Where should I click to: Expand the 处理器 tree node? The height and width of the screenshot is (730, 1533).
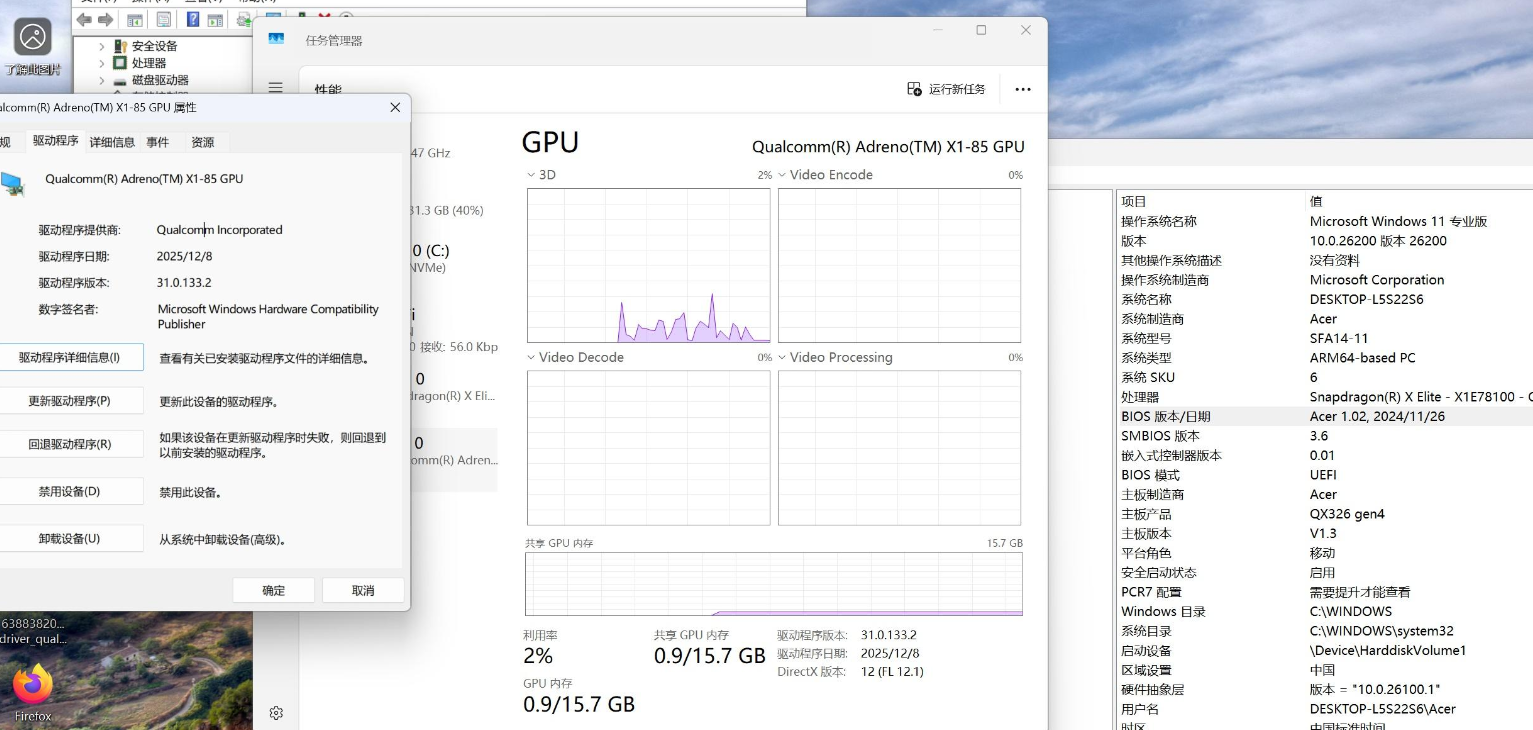click(x=102, y=63)
